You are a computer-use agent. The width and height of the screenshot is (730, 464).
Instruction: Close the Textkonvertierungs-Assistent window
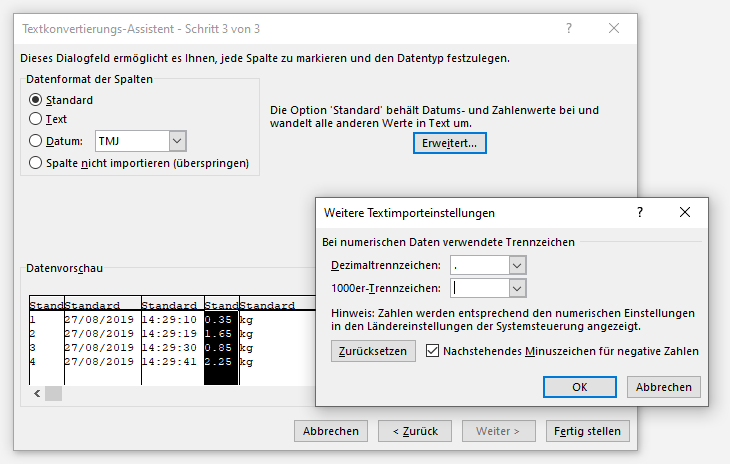(x=614, y=28)
